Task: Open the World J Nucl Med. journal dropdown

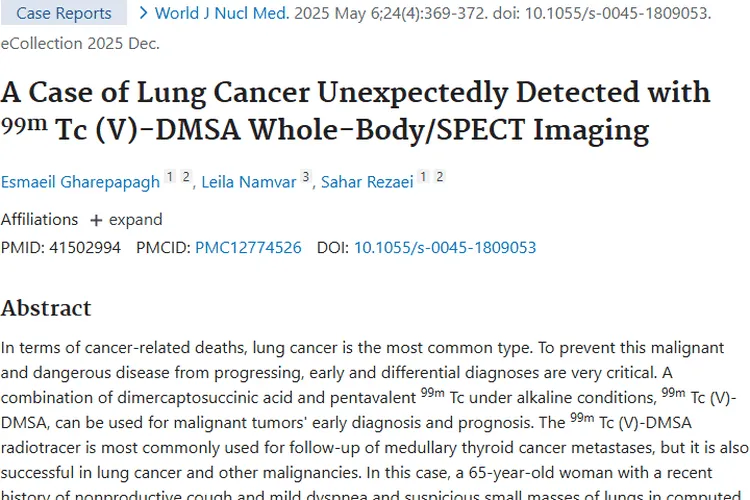Action: pos(221,13)
